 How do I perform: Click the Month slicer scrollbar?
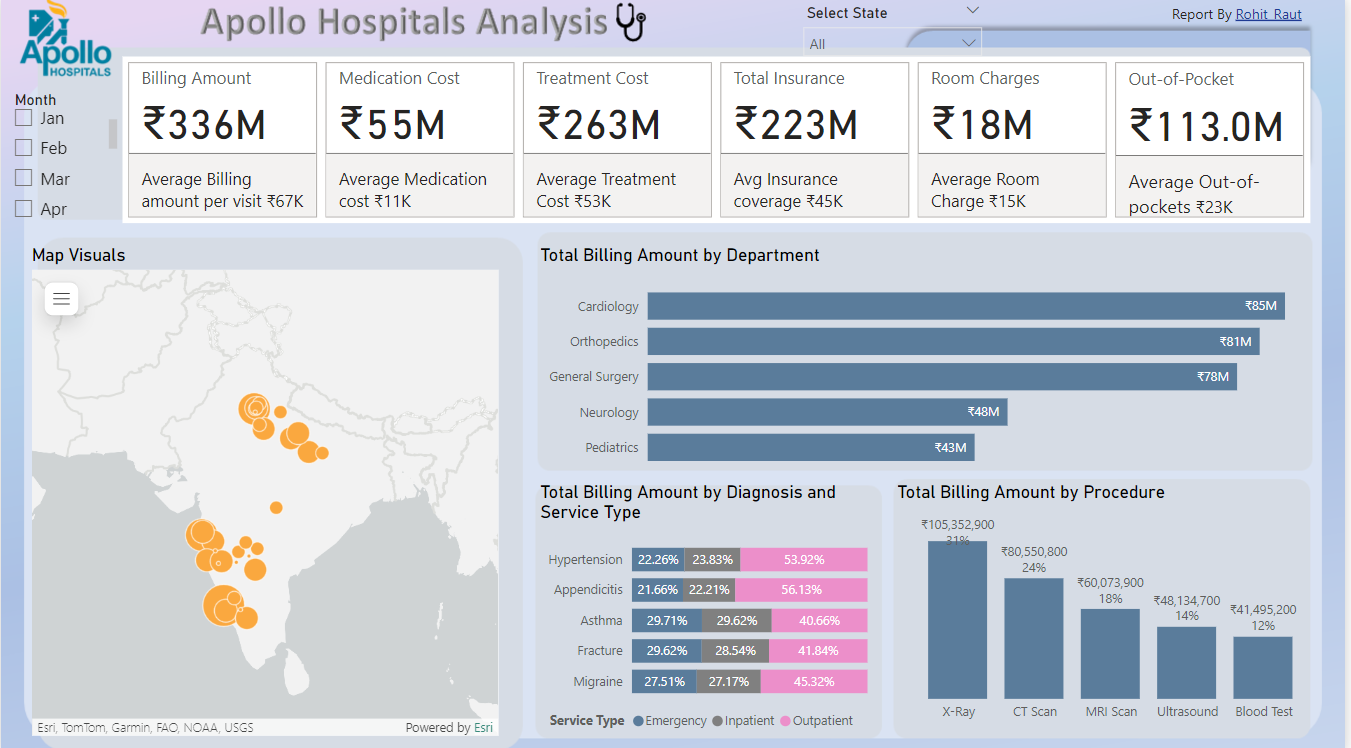tap(113, 134)
